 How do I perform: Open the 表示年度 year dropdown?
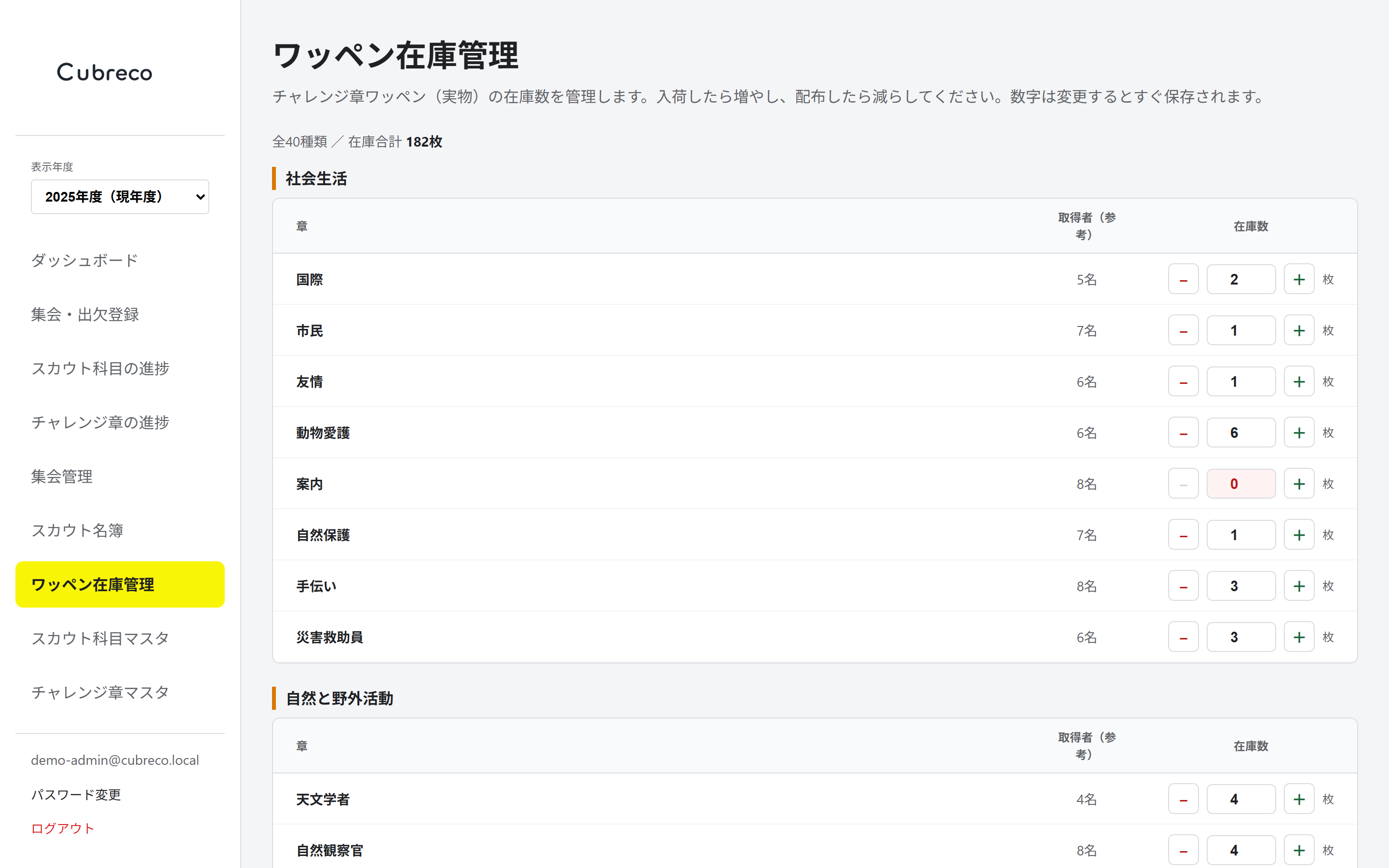[120, 196]
